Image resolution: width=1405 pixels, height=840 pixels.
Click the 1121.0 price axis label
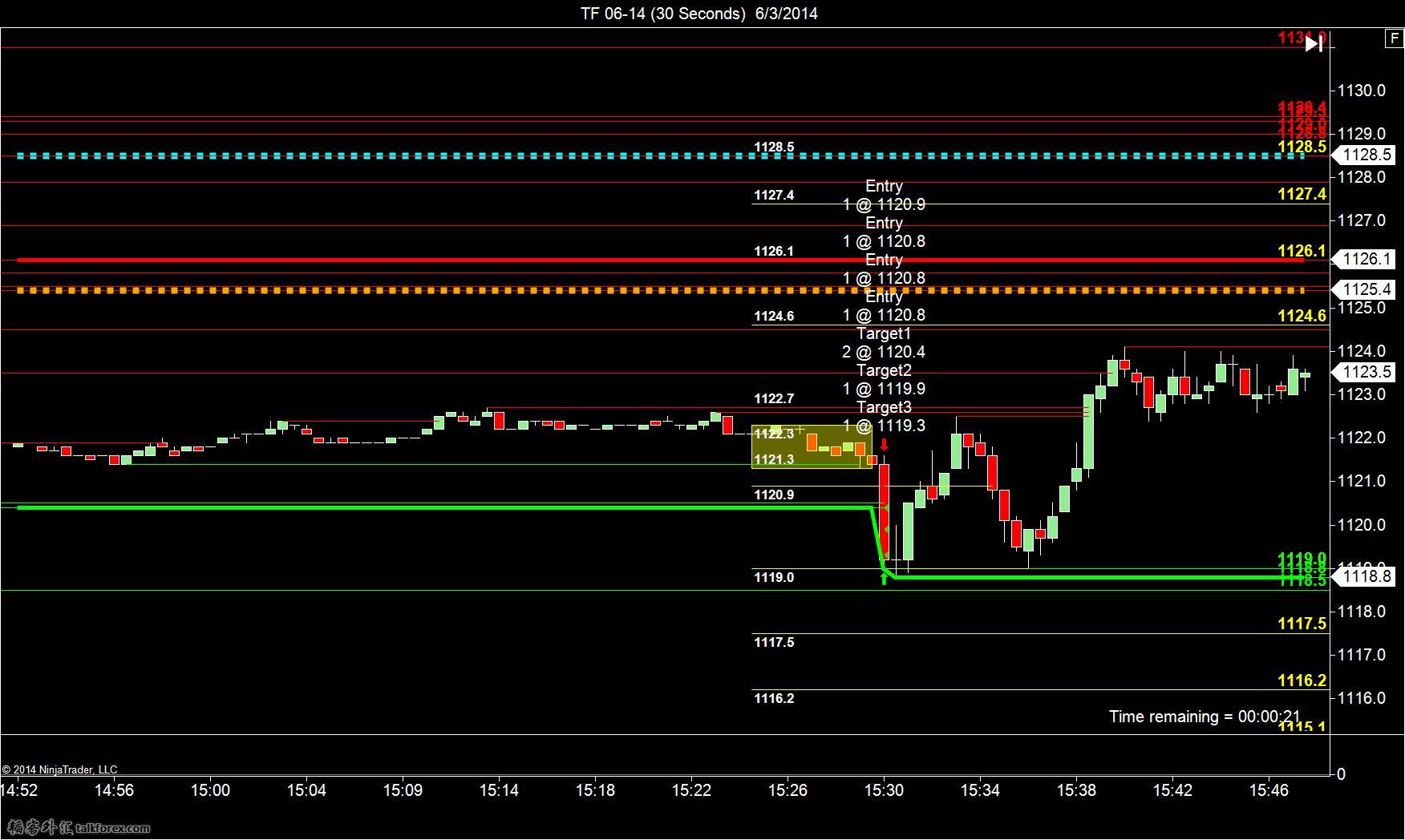[1362, 481]
